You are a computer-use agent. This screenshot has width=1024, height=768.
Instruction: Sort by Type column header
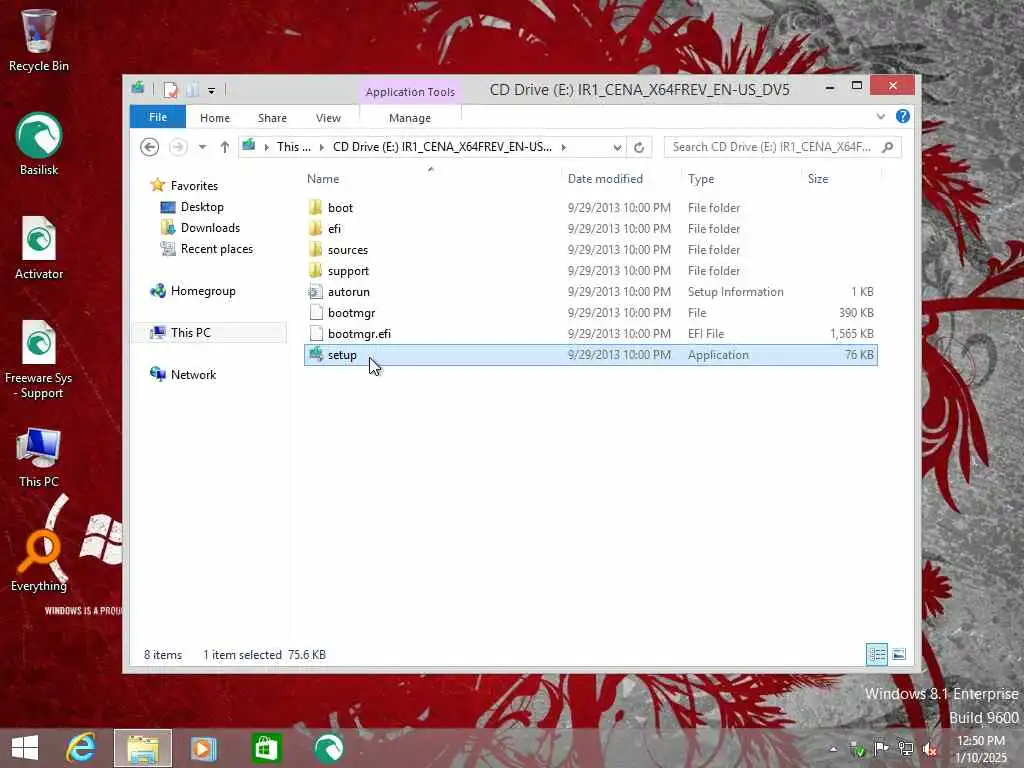(701, 178)
